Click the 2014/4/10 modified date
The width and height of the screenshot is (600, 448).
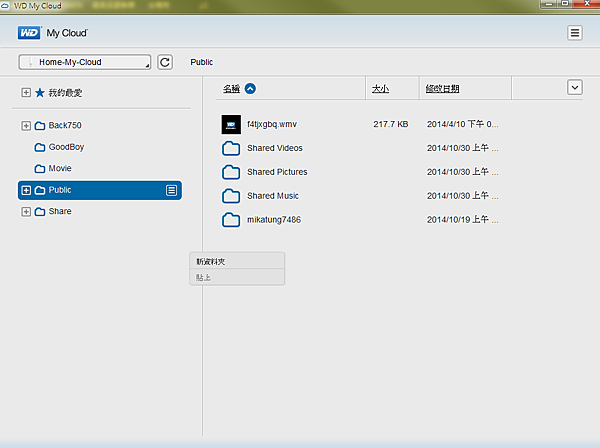(x=463, y=124)
